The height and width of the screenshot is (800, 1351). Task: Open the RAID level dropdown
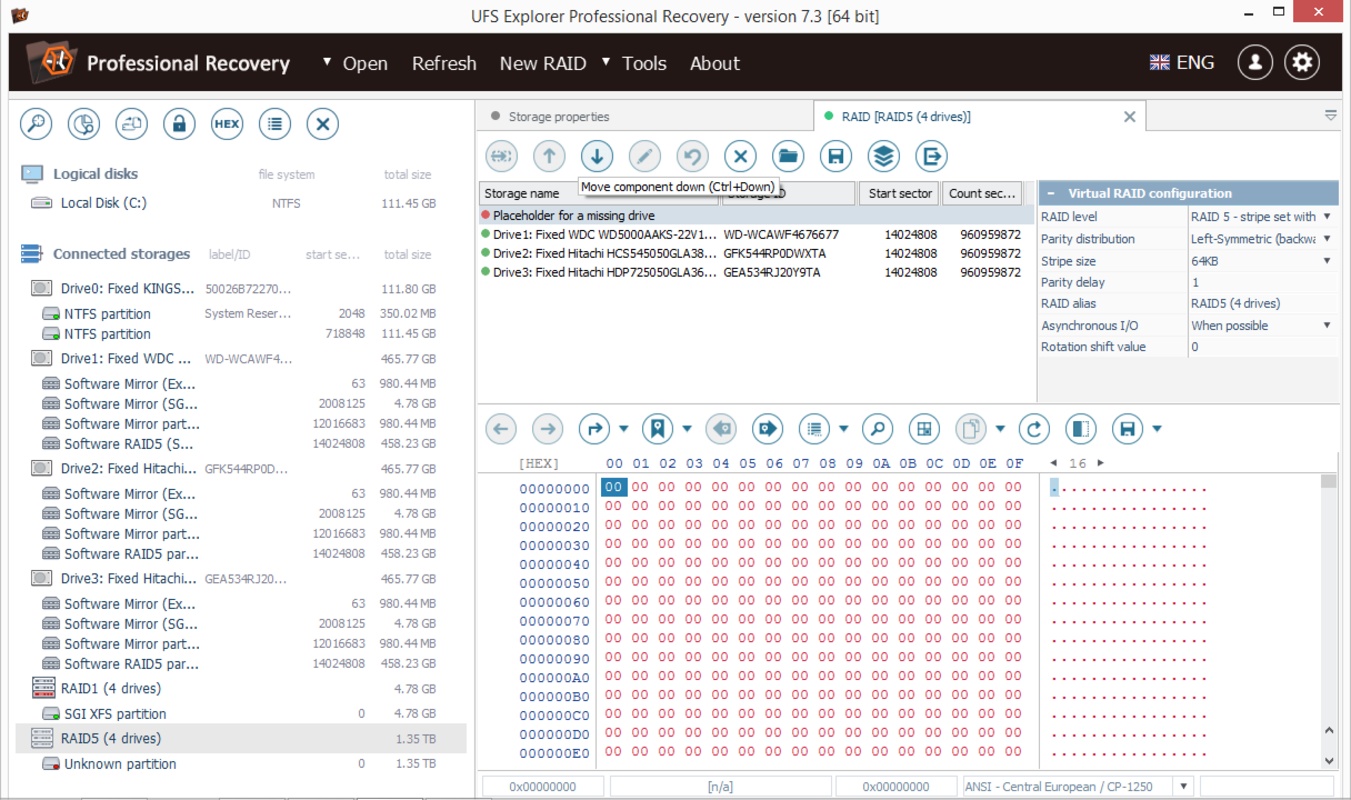pos(1327,217)
